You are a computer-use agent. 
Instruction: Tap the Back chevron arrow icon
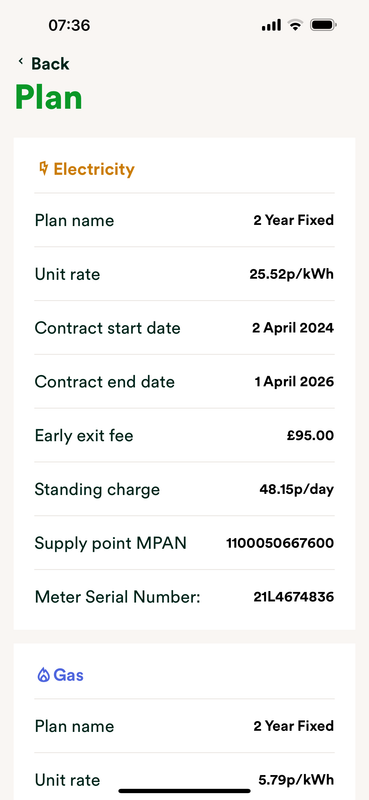[21, 62]
